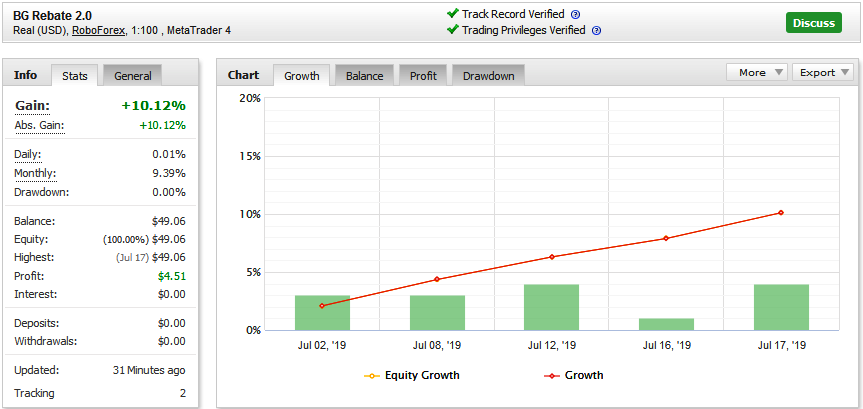
Task: Click the Jul 12 growth data point
Action: click(x=551, y=257)
